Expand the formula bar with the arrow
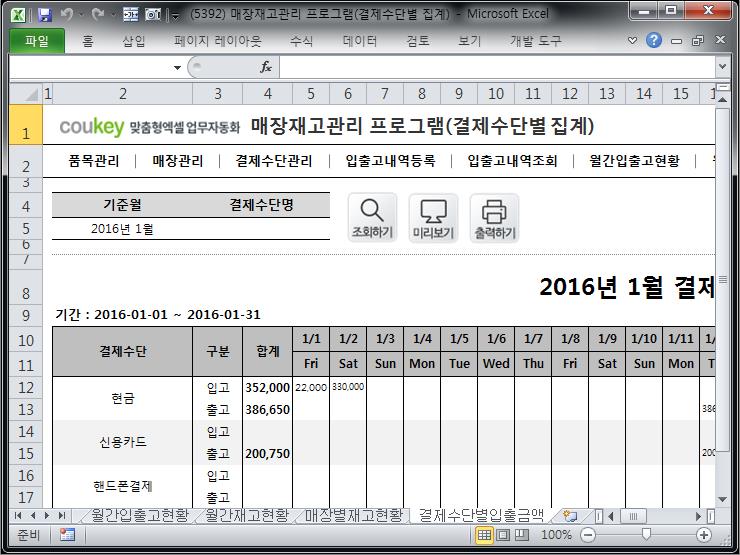The height and width of the screenshot is (555, 740). (x=722, y=67)
